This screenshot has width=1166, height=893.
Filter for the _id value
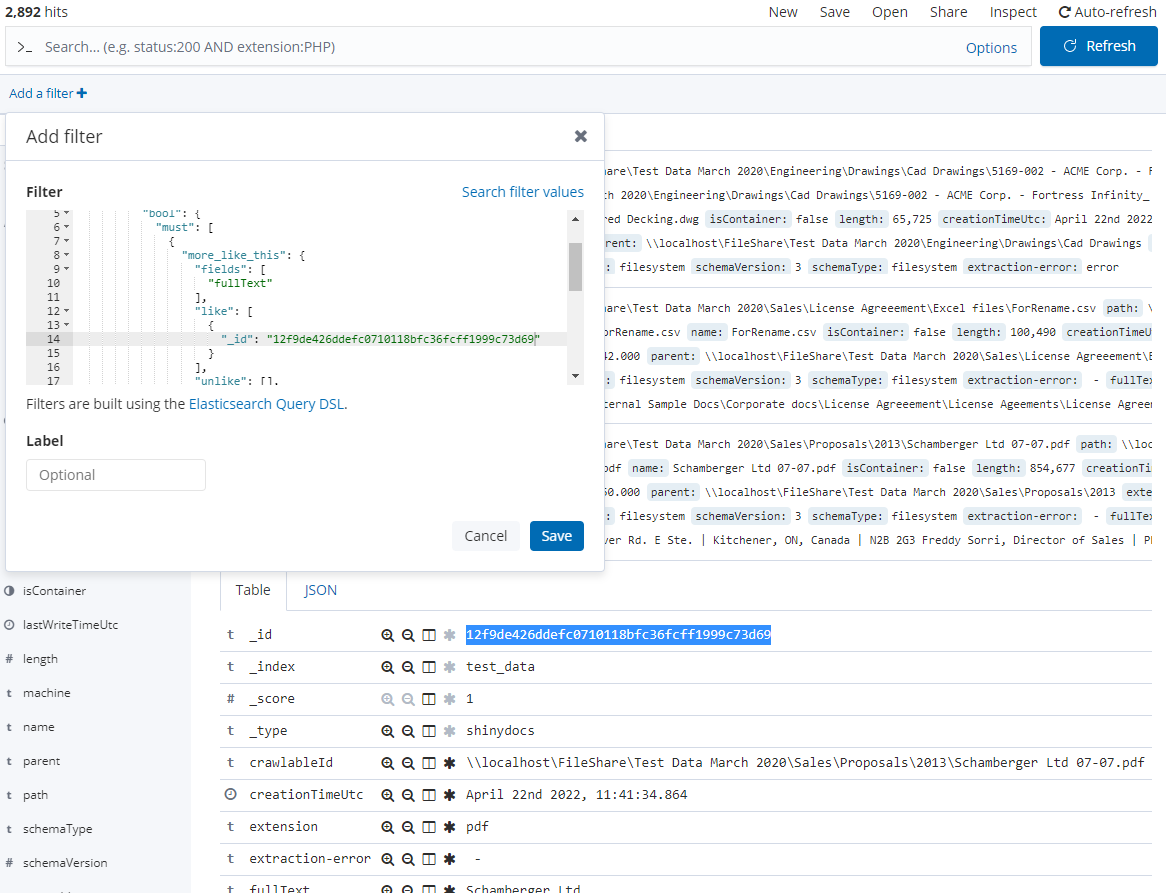tap(388, 635)
